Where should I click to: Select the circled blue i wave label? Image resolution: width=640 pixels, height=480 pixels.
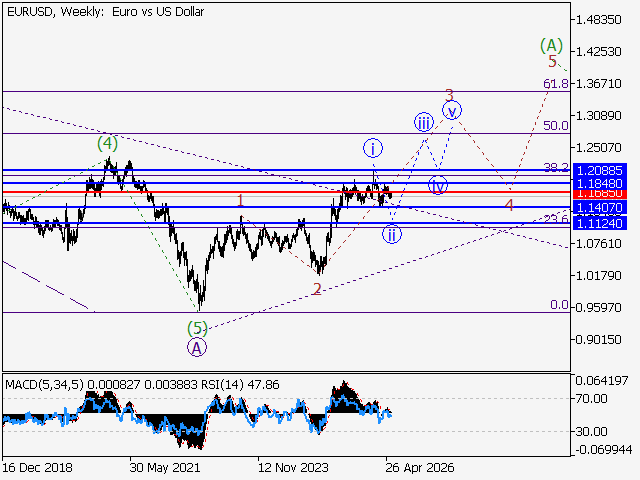tap(373, 148)
